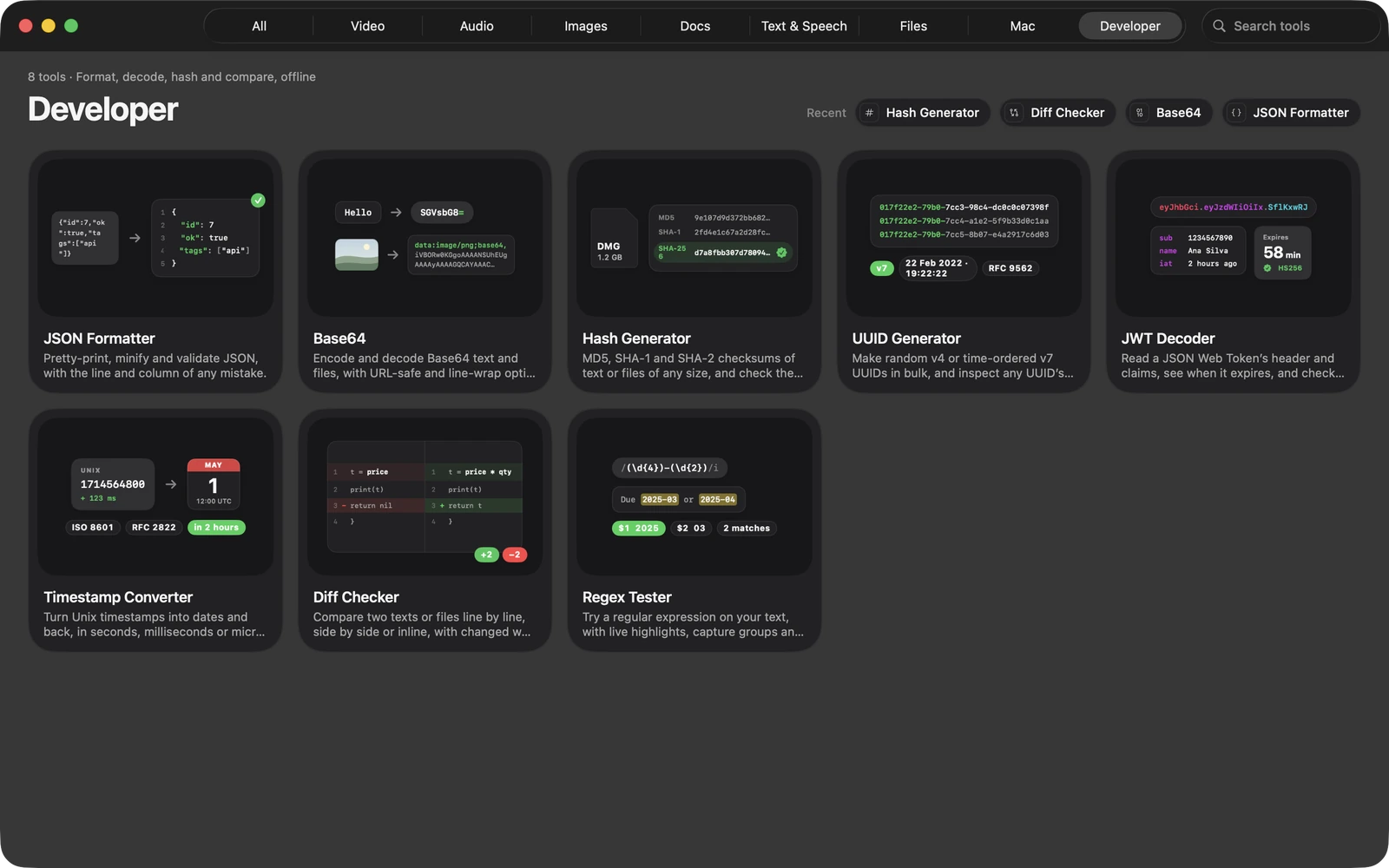Click the Hash Generator card title
This screenshot has width=1389, height=868.
tap(636, 339)
